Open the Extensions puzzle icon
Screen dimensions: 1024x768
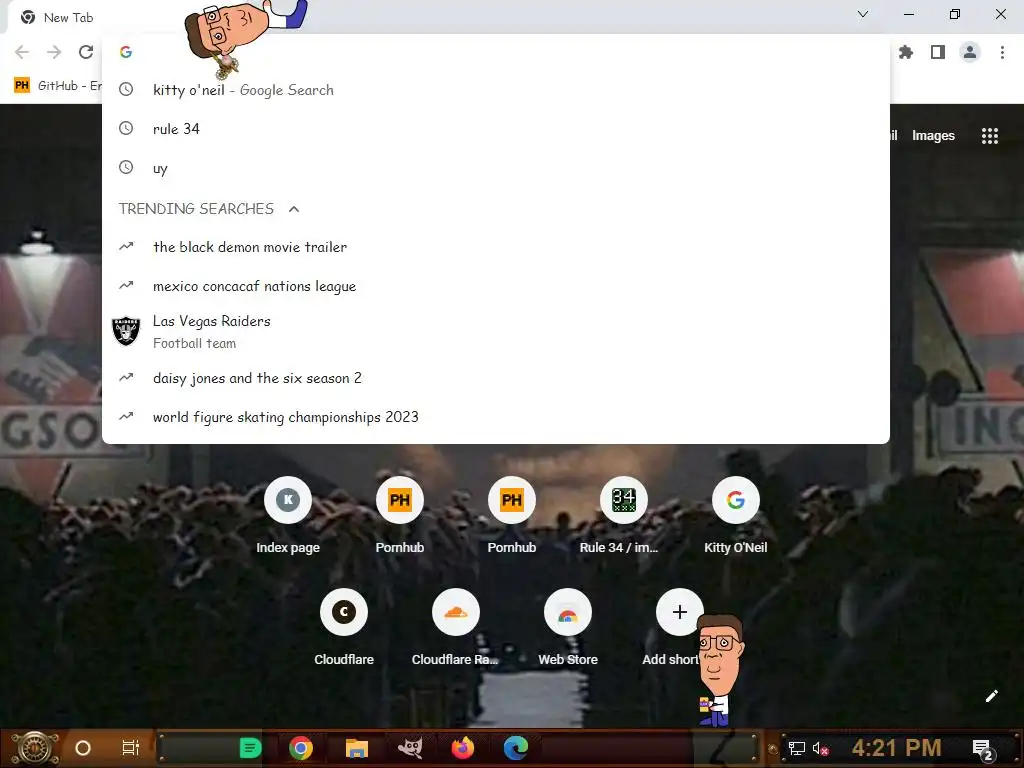(906, 52)
